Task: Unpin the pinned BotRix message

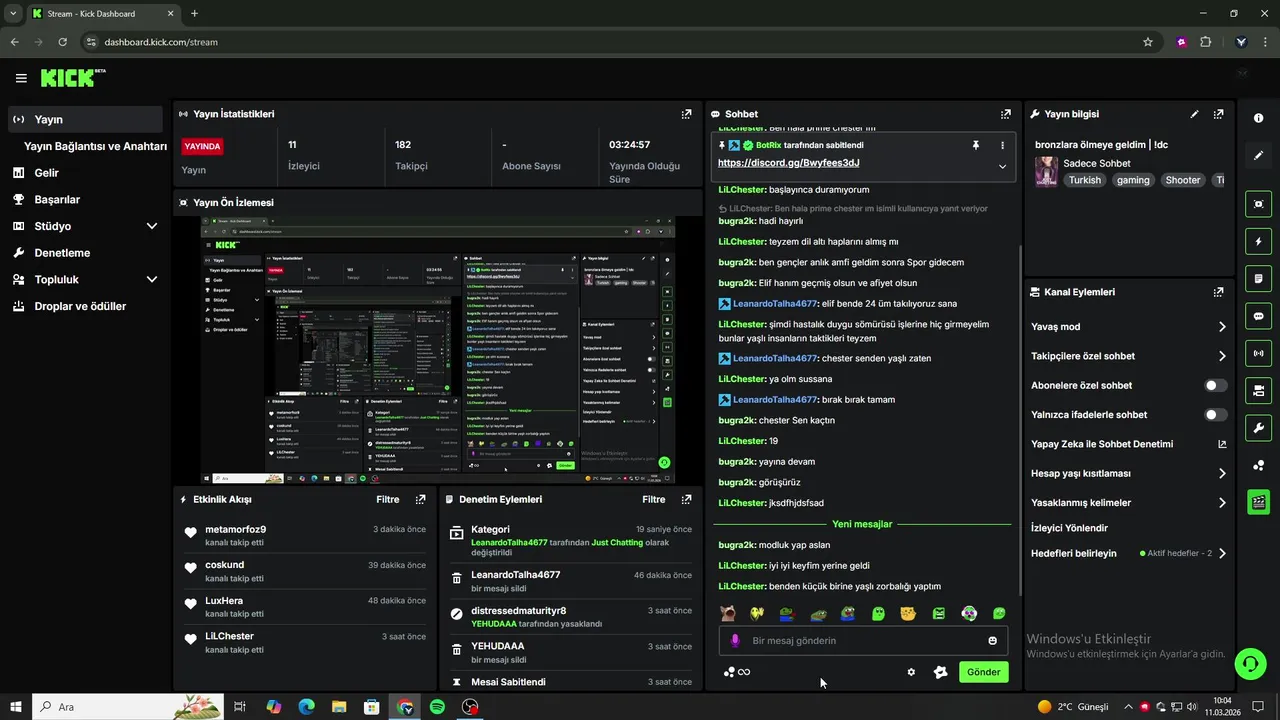Action: (x=976, y=145)
